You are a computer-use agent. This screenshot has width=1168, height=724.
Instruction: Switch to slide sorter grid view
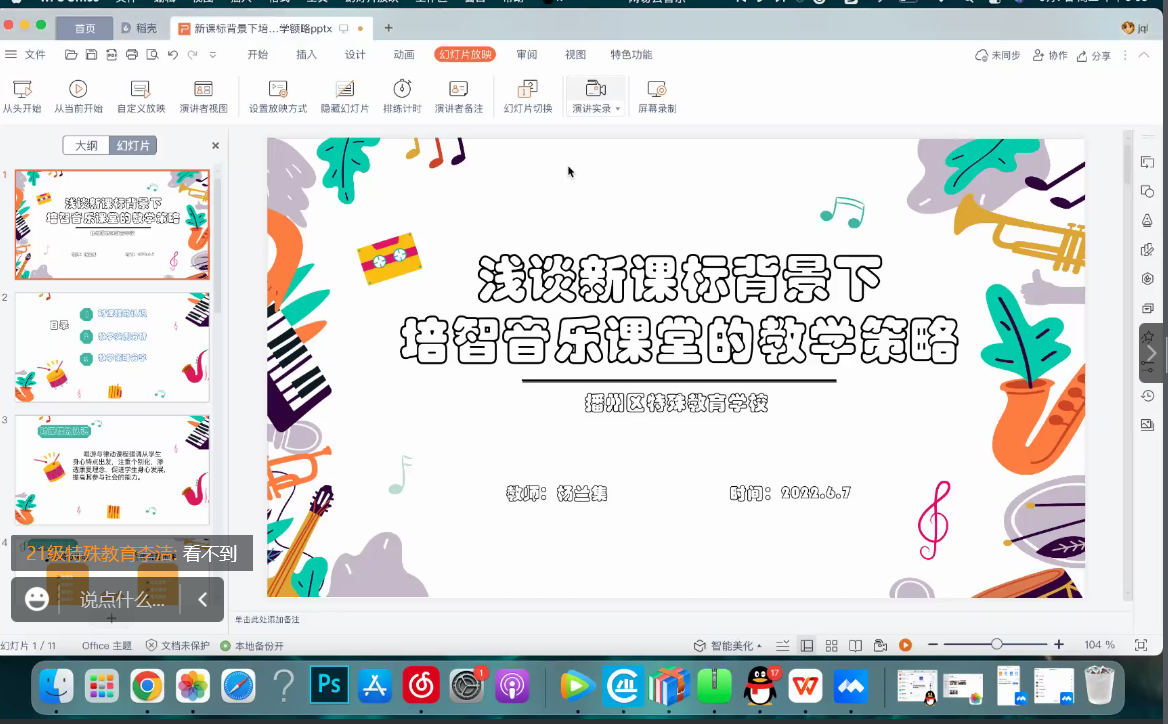[831, 645]
